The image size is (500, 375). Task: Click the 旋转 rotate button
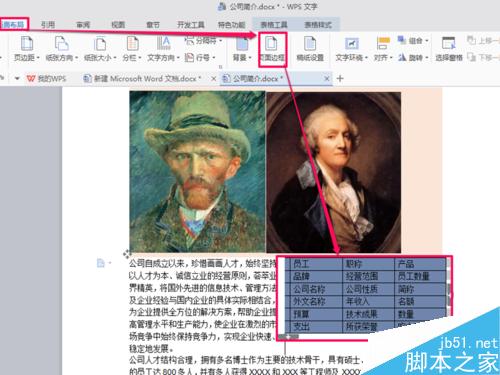[x=413, y=58]
